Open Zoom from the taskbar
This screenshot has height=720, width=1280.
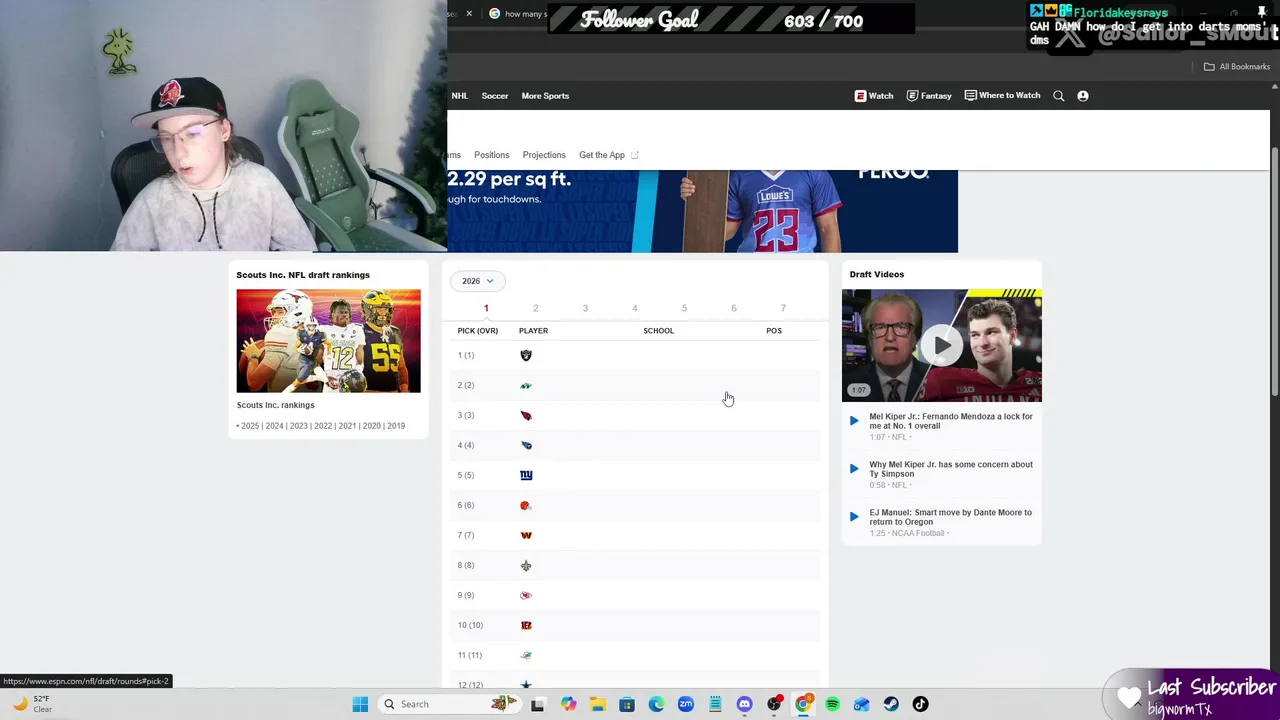[686, 704]
